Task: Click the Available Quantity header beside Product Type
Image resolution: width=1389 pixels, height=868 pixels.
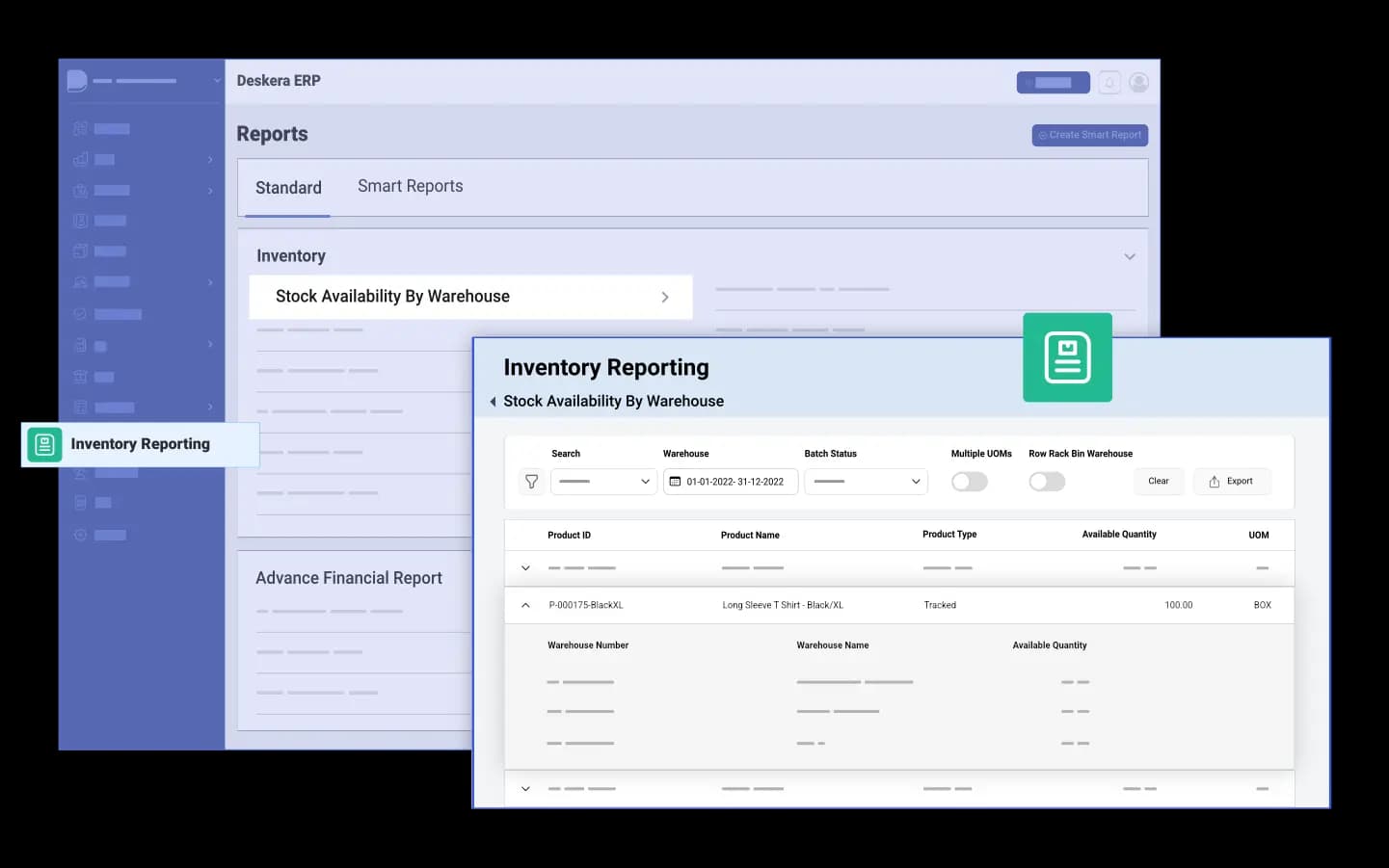Action: (x=1119, y=535)
